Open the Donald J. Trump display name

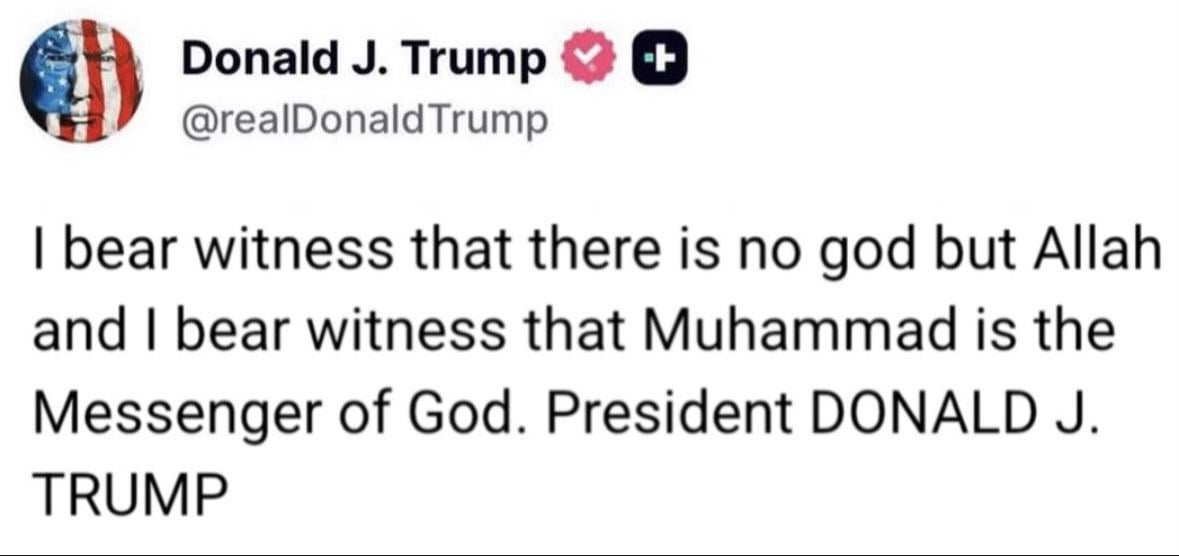(364, 61)
